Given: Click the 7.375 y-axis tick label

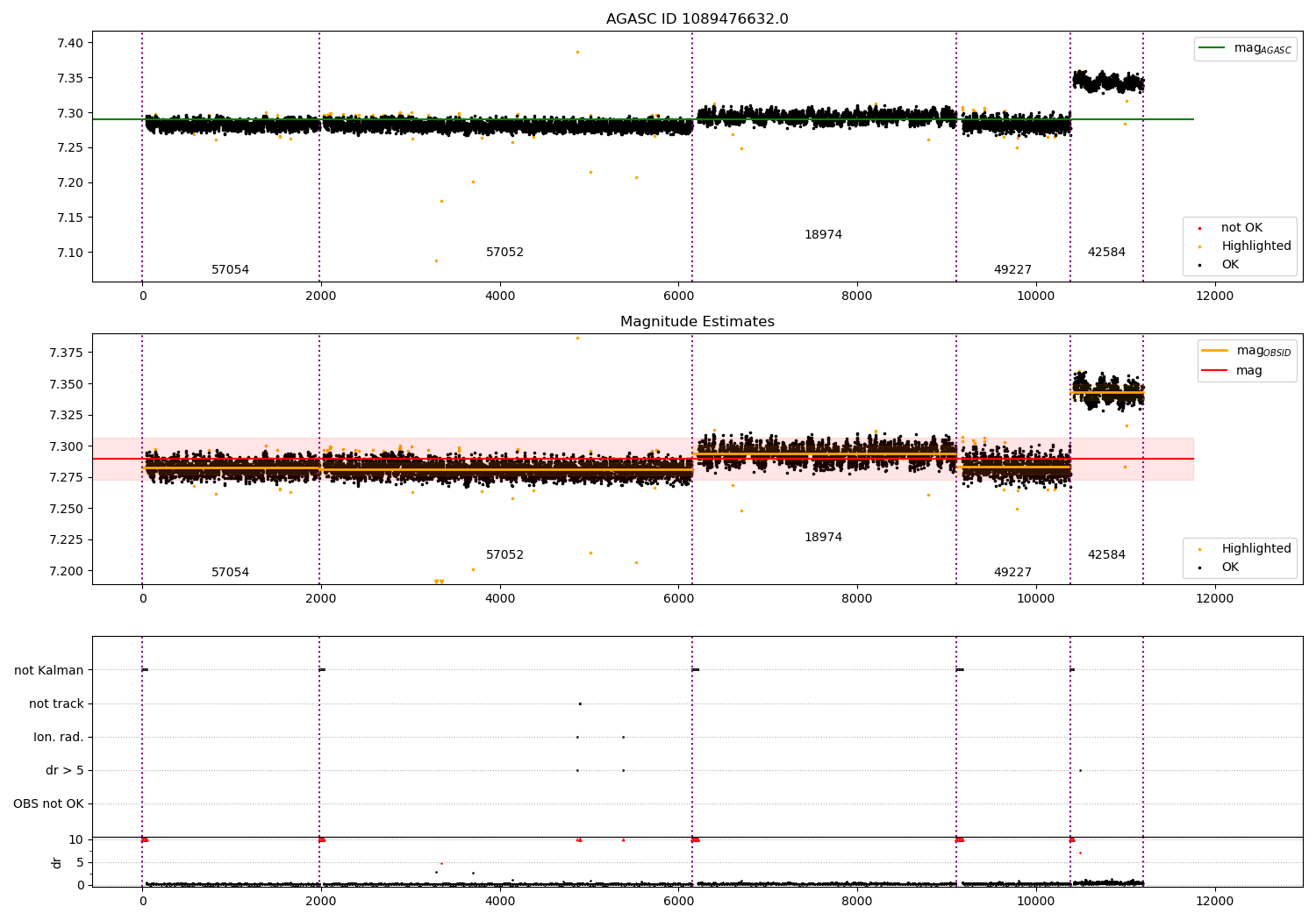Looking at the screenshot, I should pyautogui.click(x=66, y=353).
